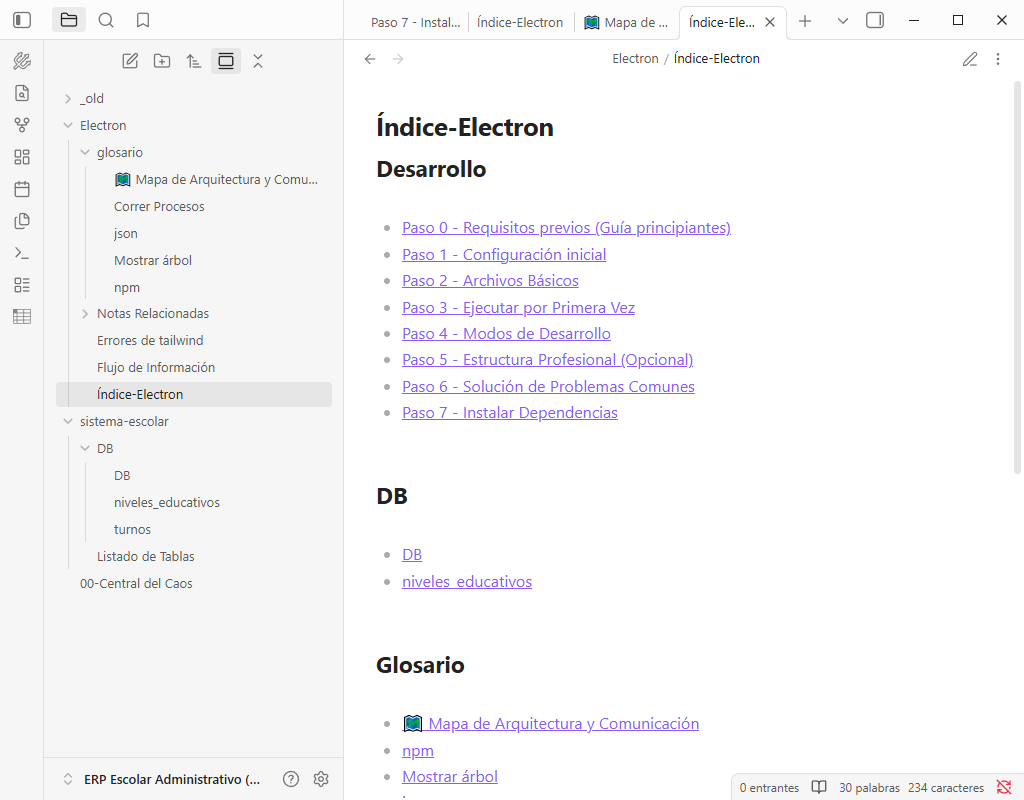Screen dimensions: 1024x800
Task: Switch to the Mapa de... tab
Action: 626,22
